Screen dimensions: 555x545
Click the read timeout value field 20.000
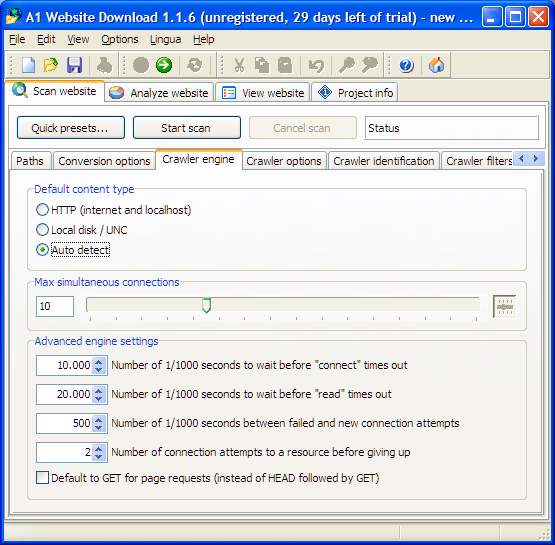click(x=64, y=394)
